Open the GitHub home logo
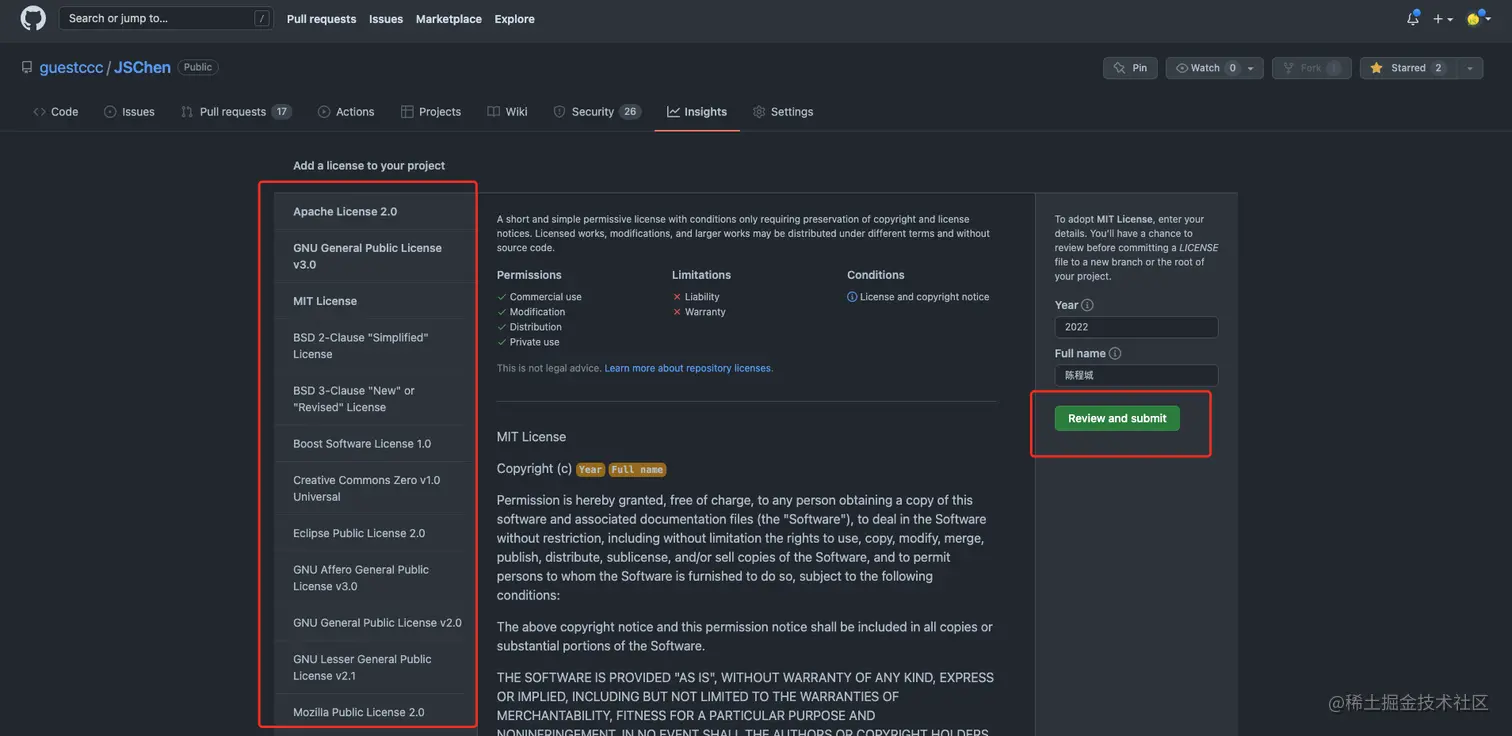Viewport: 1512px width, 736px height. pos(33,18)
